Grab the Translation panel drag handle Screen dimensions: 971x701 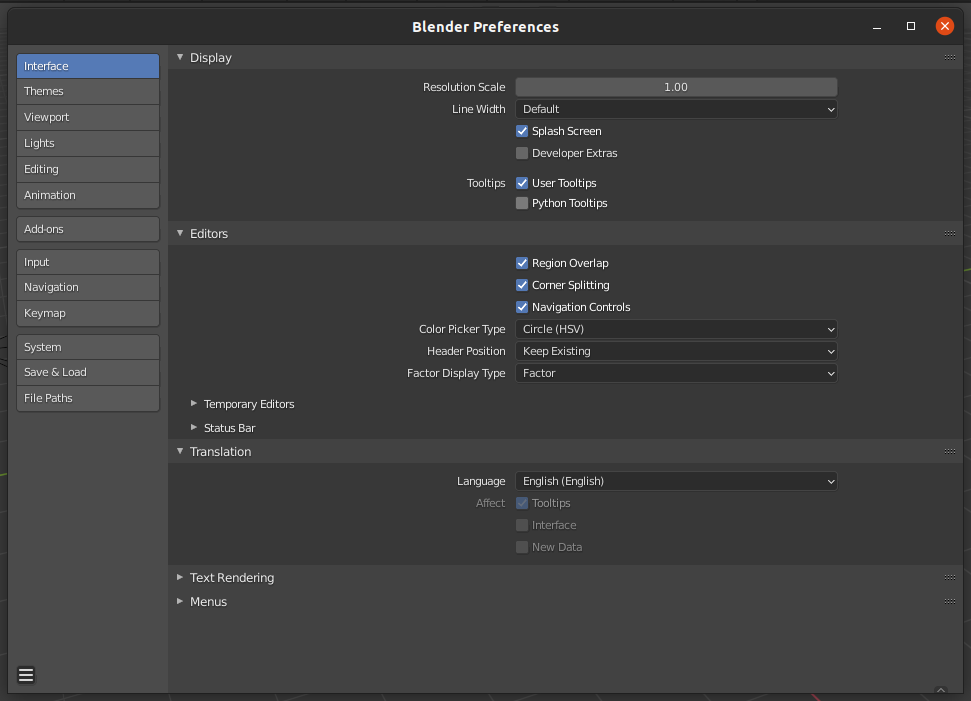949,451
